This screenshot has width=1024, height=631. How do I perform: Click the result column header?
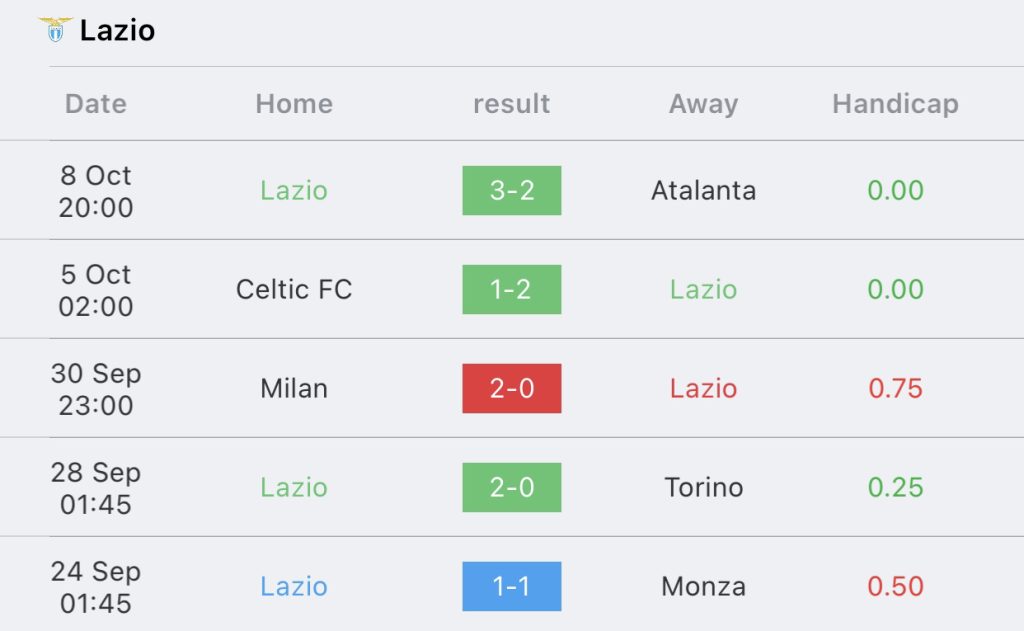tap(511, 104)
